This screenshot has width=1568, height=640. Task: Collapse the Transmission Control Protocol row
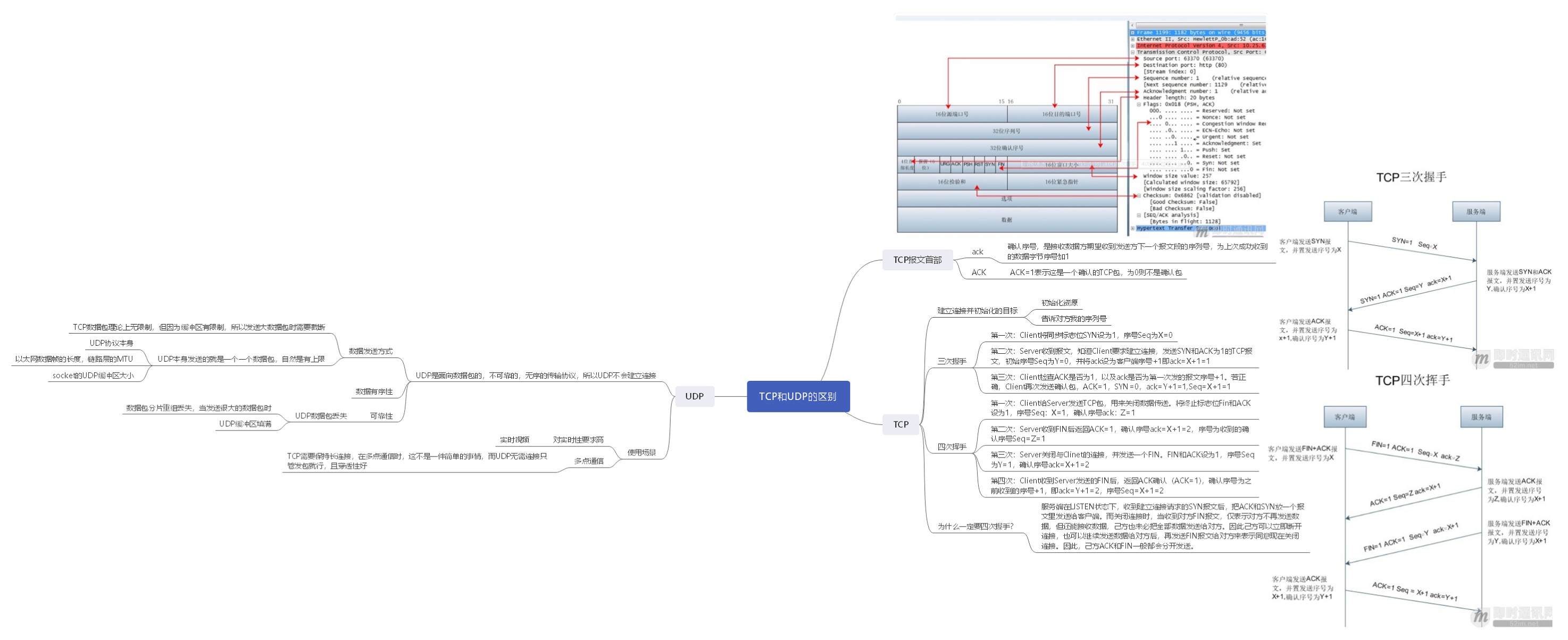point(1133,52)
